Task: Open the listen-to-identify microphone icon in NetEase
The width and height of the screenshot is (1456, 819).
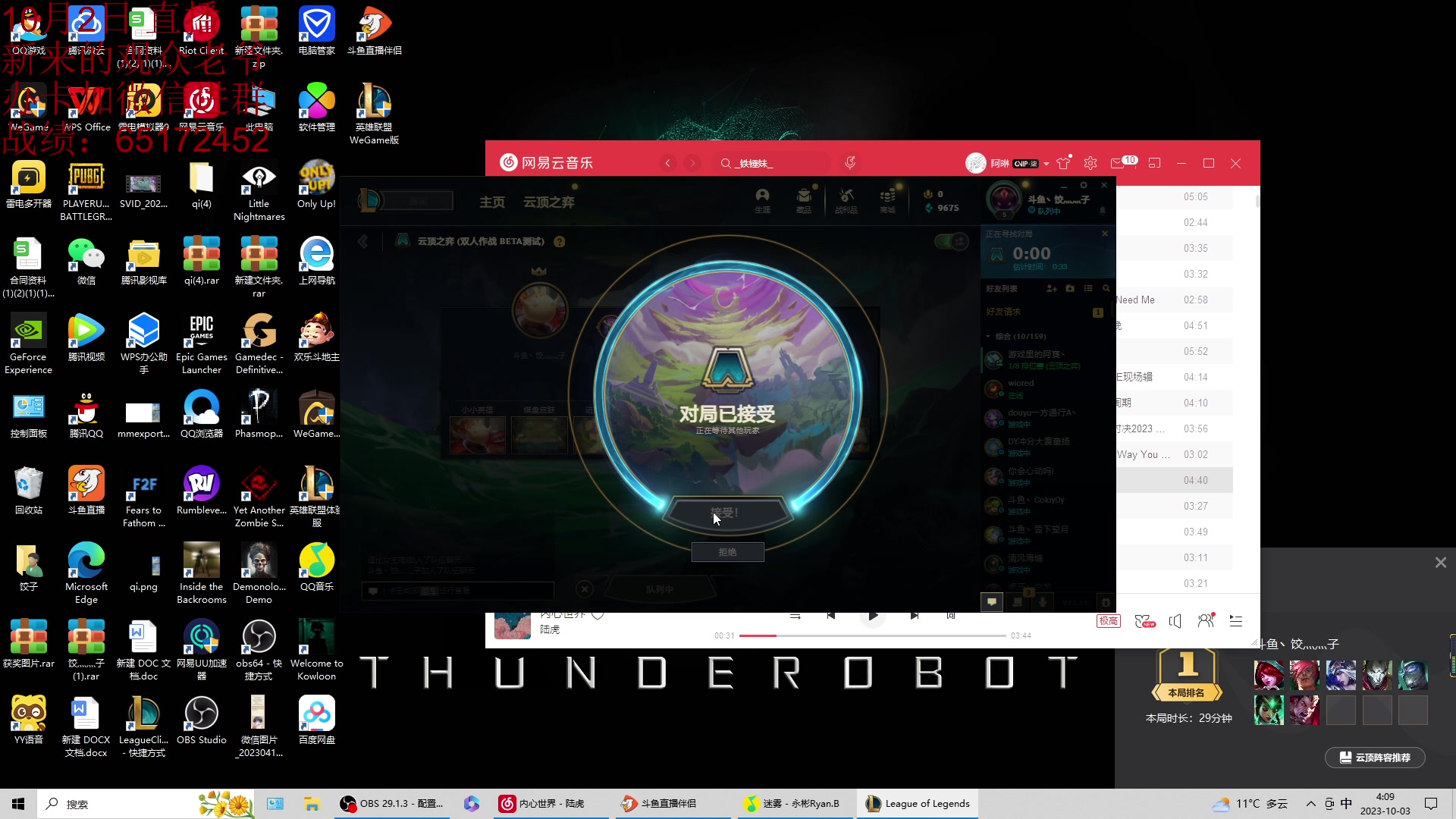Action: (850, 163)
